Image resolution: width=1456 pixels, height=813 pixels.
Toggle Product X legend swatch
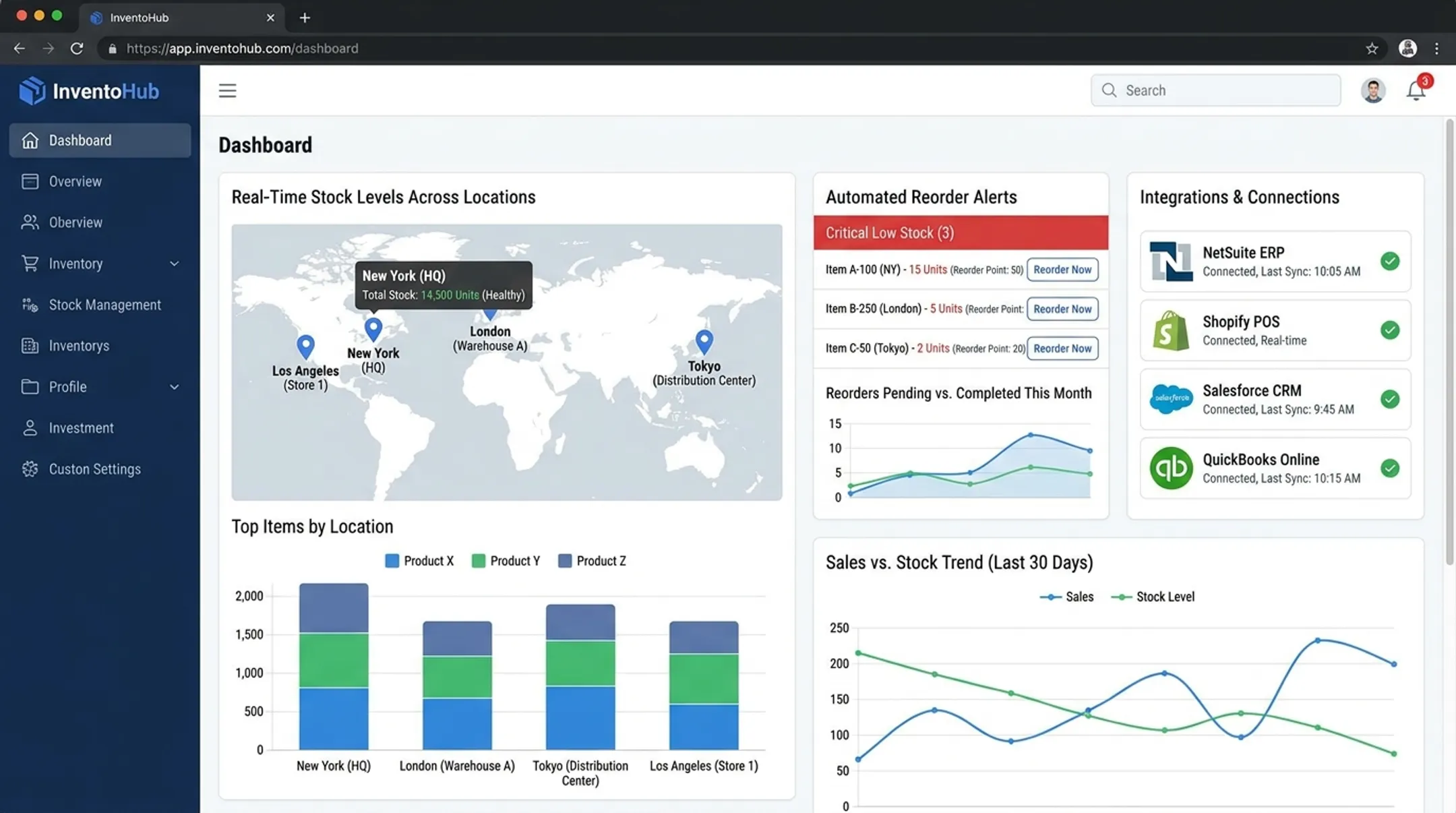point(392,561)
